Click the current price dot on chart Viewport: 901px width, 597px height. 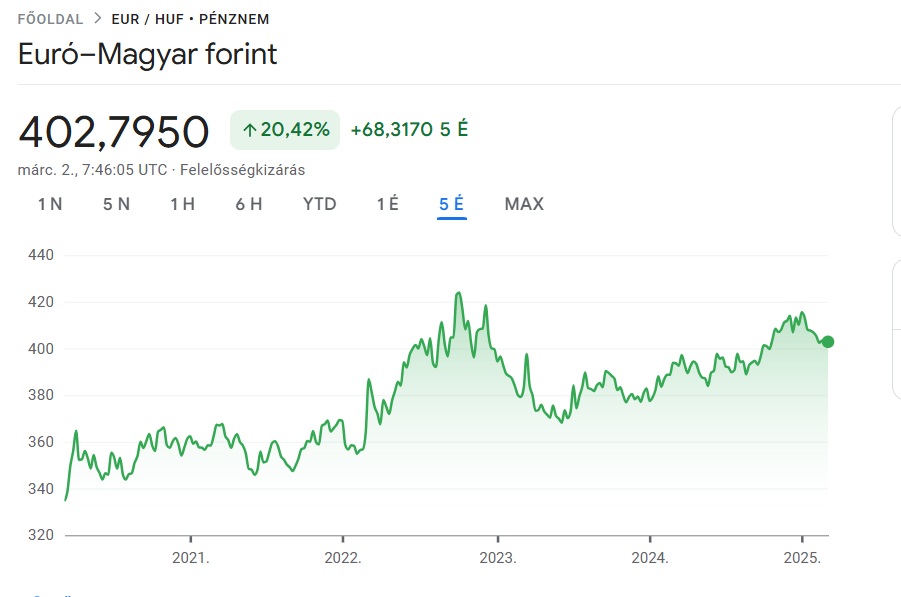point(827,342)
